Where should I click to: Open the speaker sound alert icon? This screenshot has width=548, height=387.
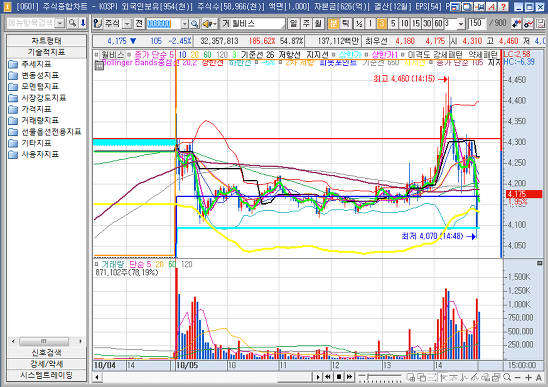(x=210, y=24)
